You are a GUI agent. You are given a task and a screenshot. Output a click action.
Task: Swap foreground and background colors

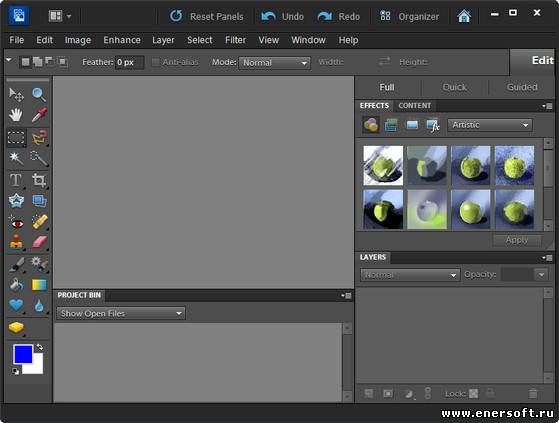pos(40,347)
